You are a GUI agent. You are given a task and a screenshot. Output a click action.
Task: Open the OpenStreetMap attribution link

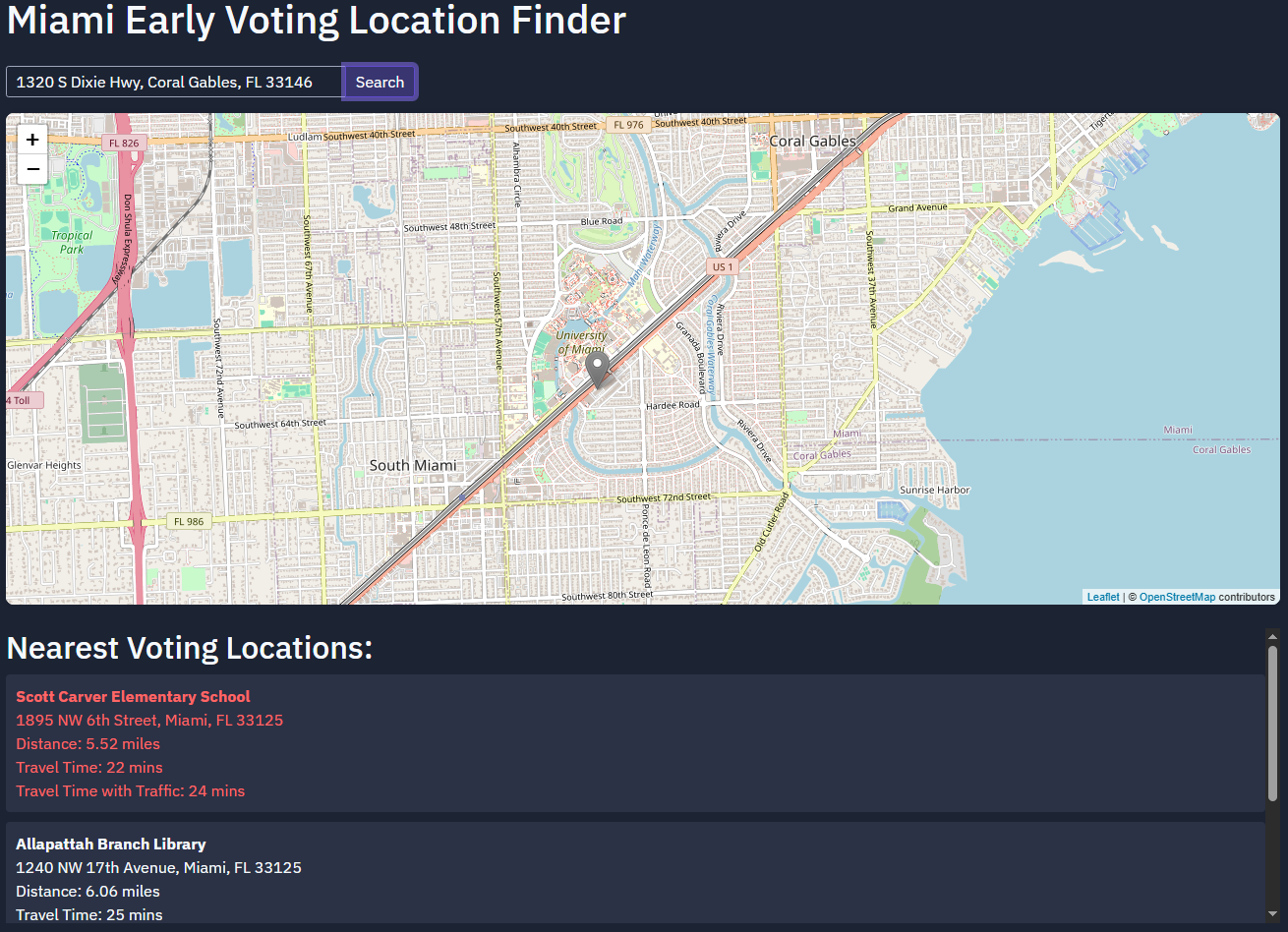pos(1177,597)
